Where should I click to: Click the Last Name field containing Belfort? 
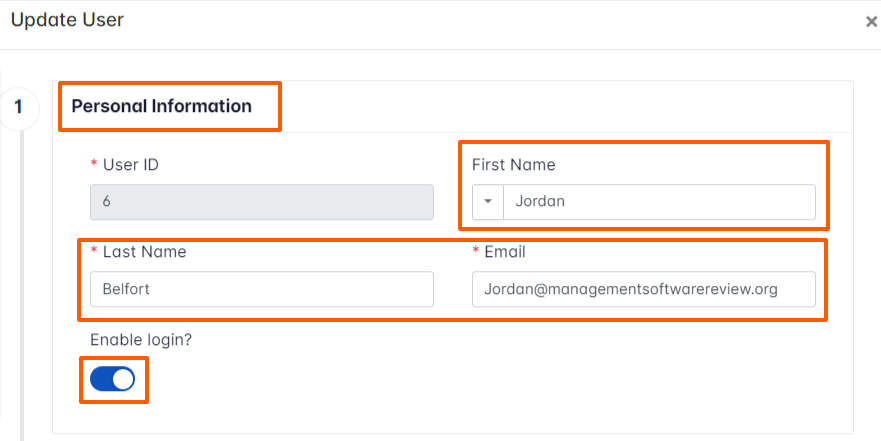(261, 290)
